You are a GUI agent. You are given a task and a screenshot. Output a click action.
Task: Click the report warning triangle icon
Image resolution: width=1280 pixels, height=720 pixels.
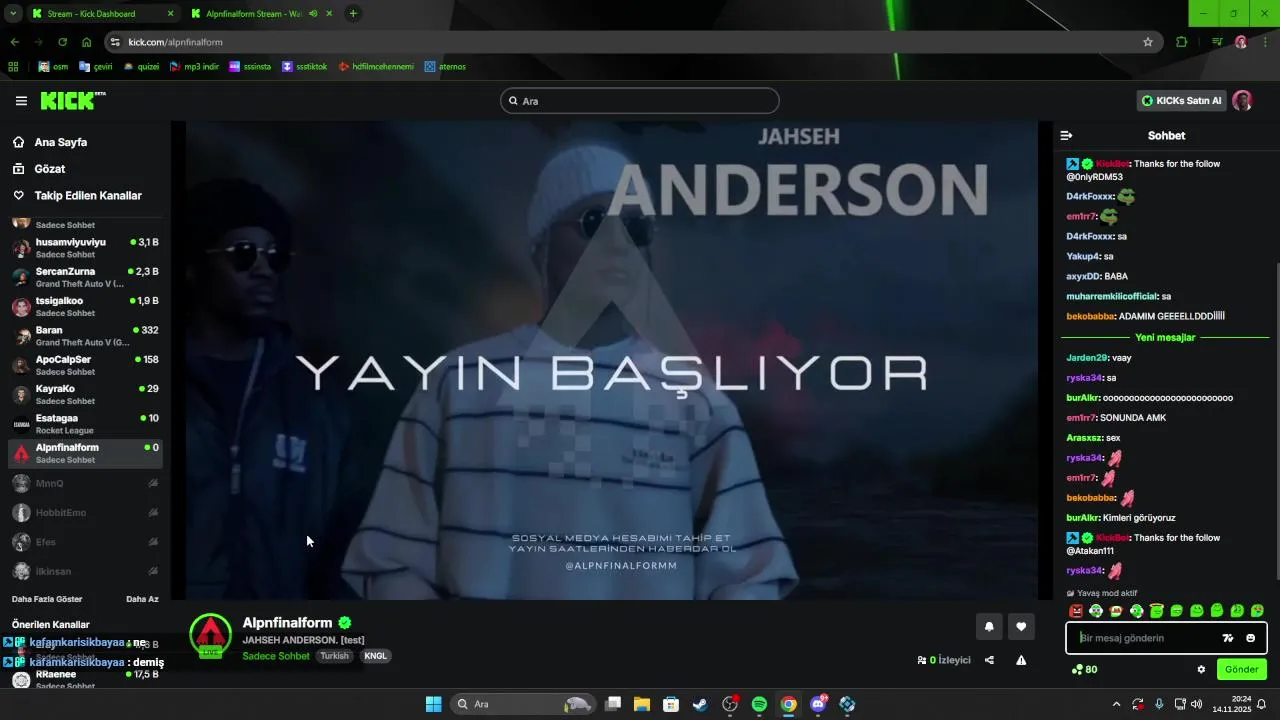[x=1021, y=660]
